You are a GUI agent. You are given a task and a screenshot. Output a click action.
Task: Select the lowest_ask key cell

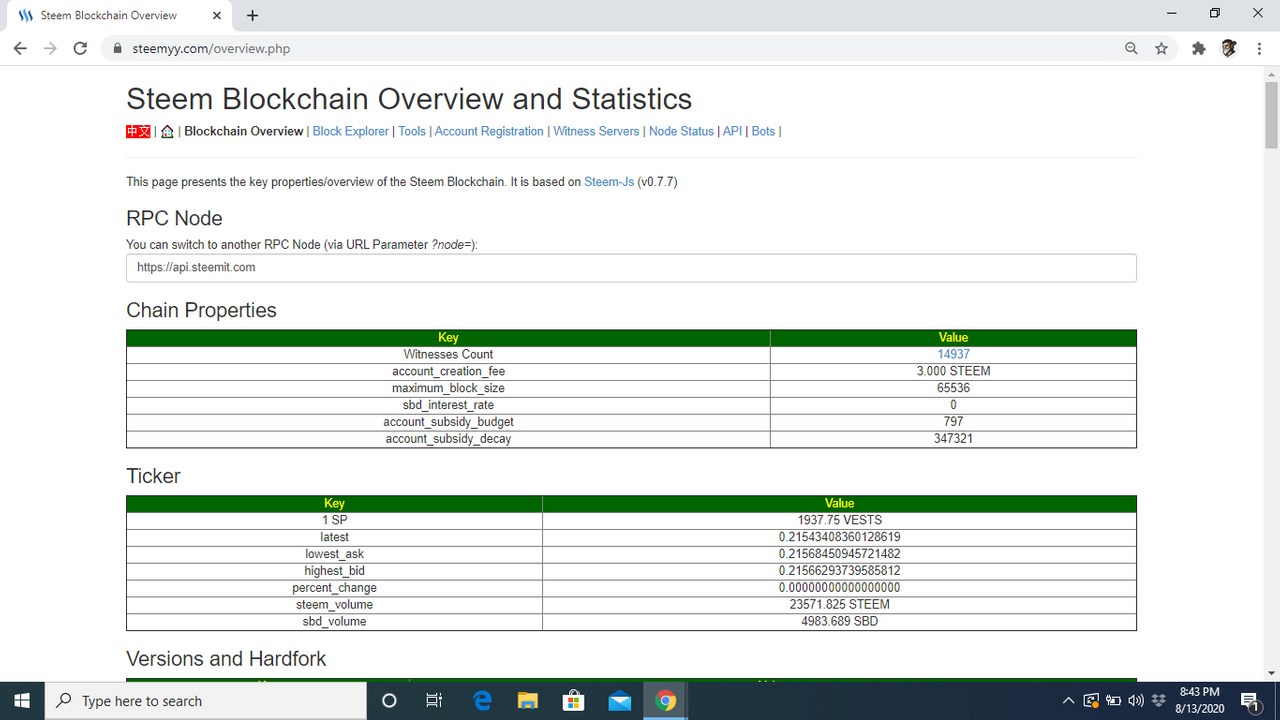pyautogui.click(x=334, y=554)
